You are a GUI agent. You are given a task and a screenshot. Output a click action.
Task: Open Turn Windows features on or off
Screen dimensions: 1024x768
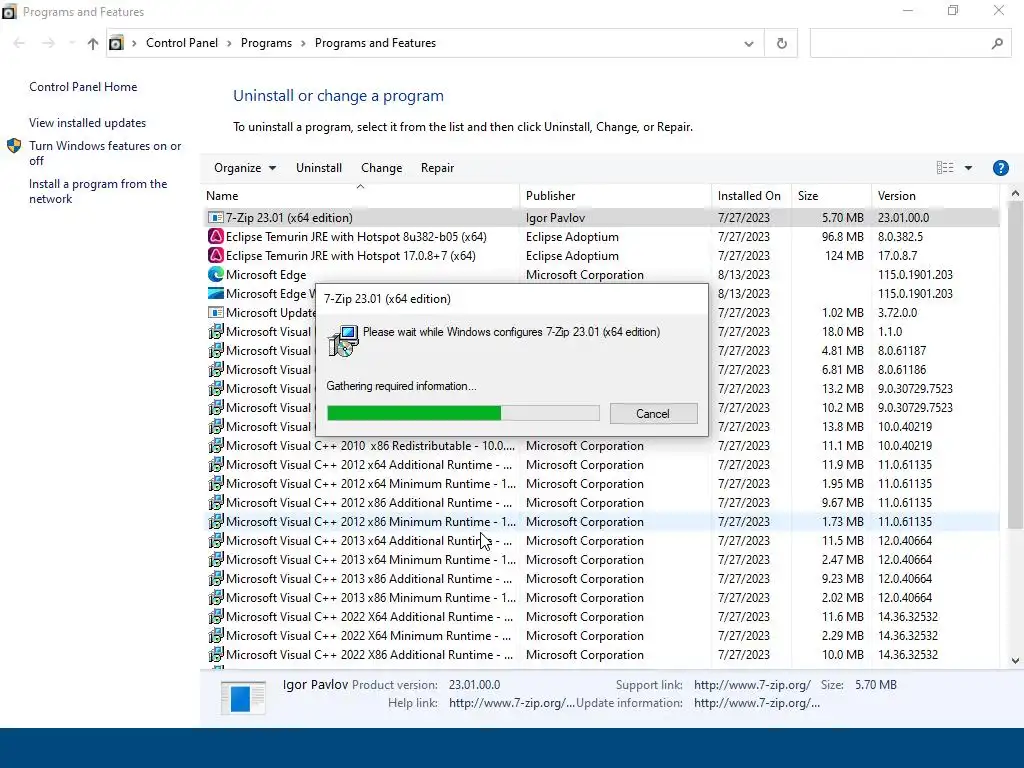(105, 153)
